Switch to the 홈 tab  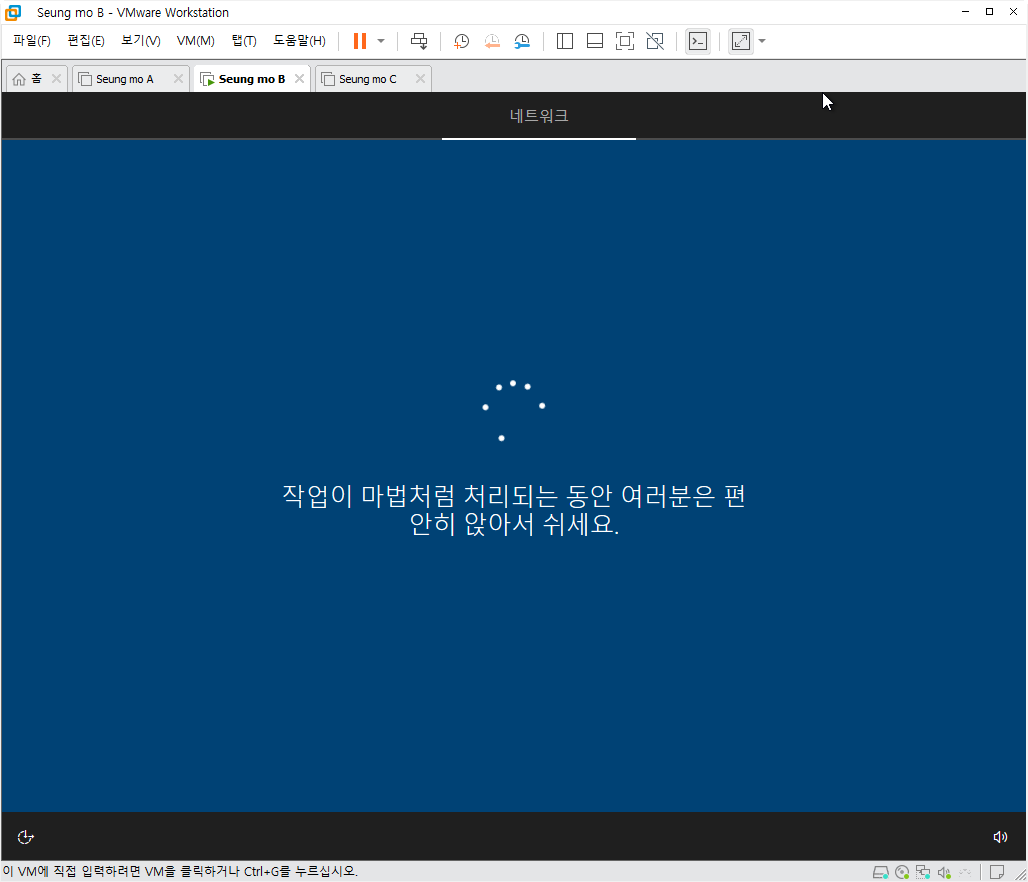28,79
